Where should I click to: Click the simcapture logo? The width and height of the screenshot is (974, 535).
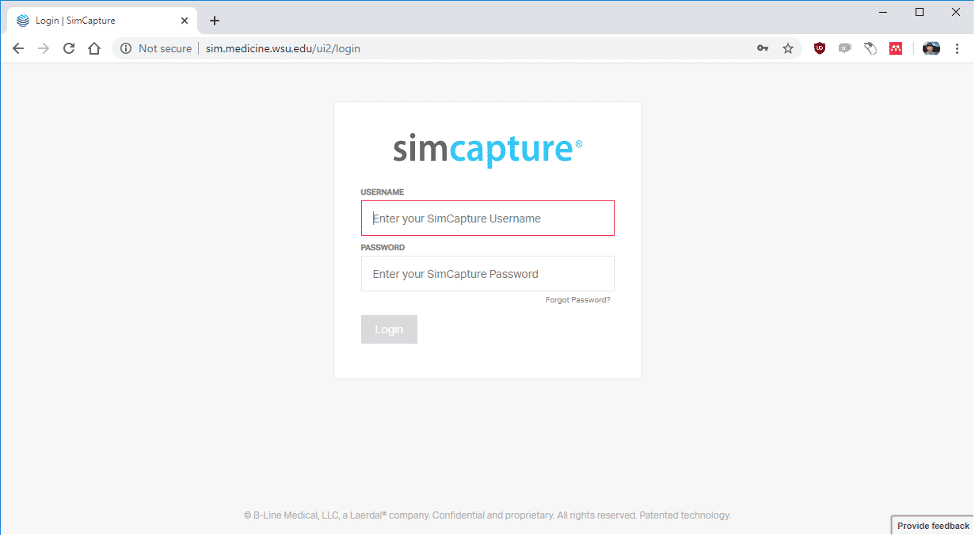tap(488, 150)
